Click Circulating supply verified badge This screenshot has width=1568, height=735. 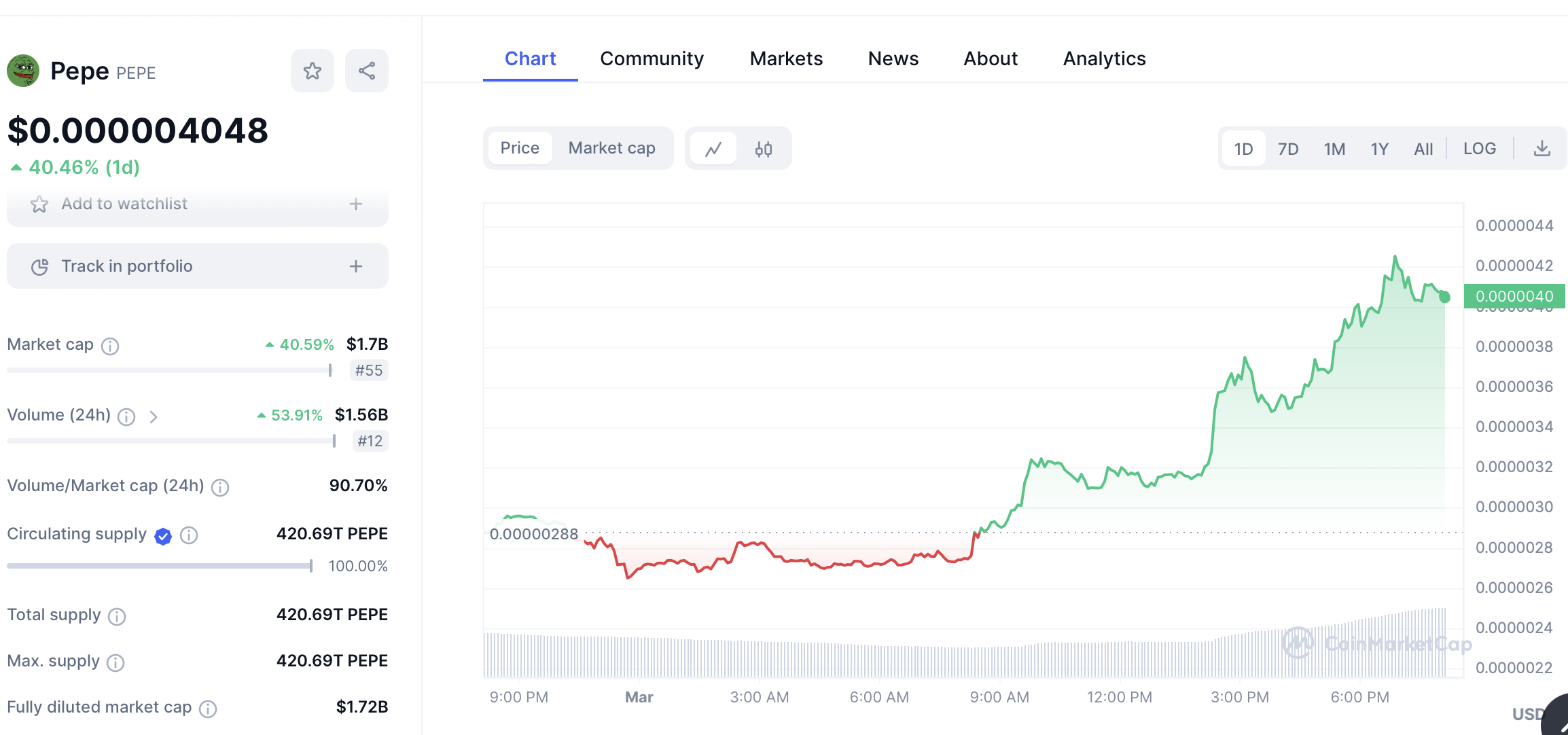[x=163, y=536]
